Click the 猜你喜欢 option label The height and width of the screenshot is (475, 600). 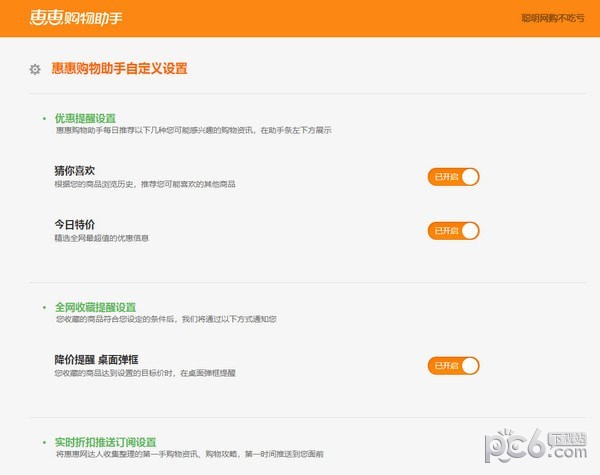pyautogui.click(x=75, y=170)
